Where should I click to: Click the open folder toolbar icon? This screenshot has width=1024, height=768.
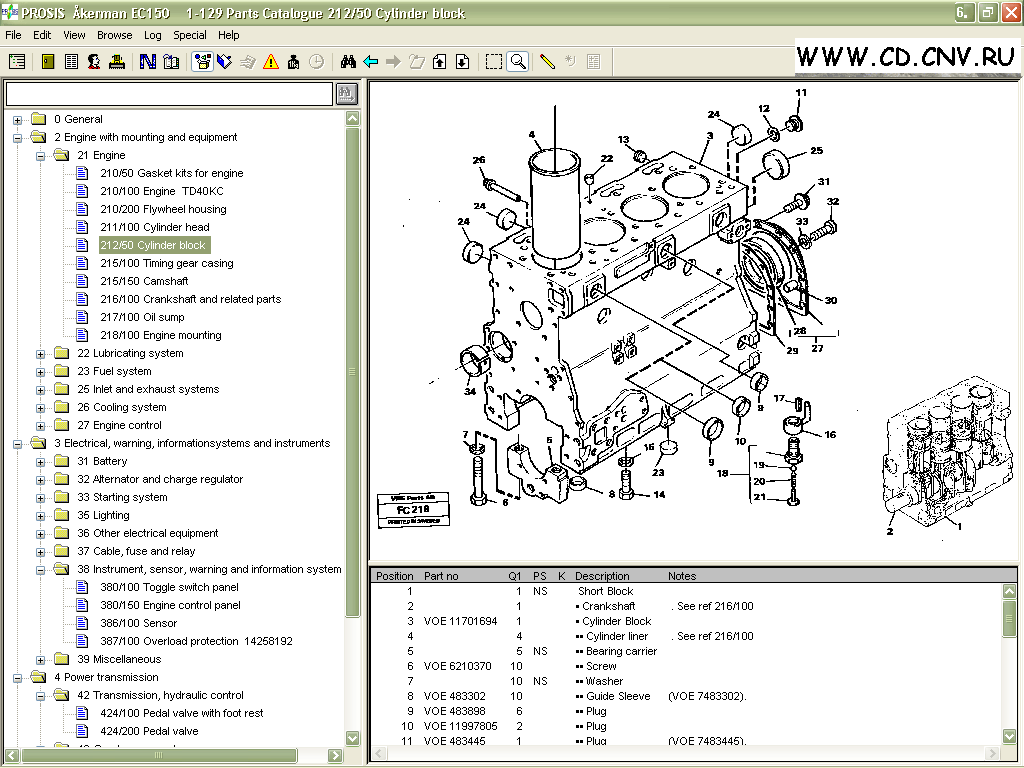point(417,62)
